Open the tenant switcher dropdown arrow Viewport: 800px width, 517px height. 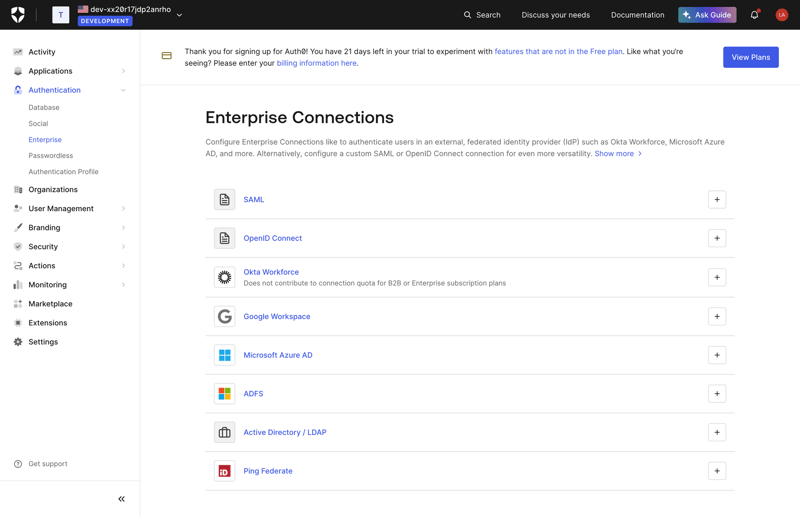(179, 15)
